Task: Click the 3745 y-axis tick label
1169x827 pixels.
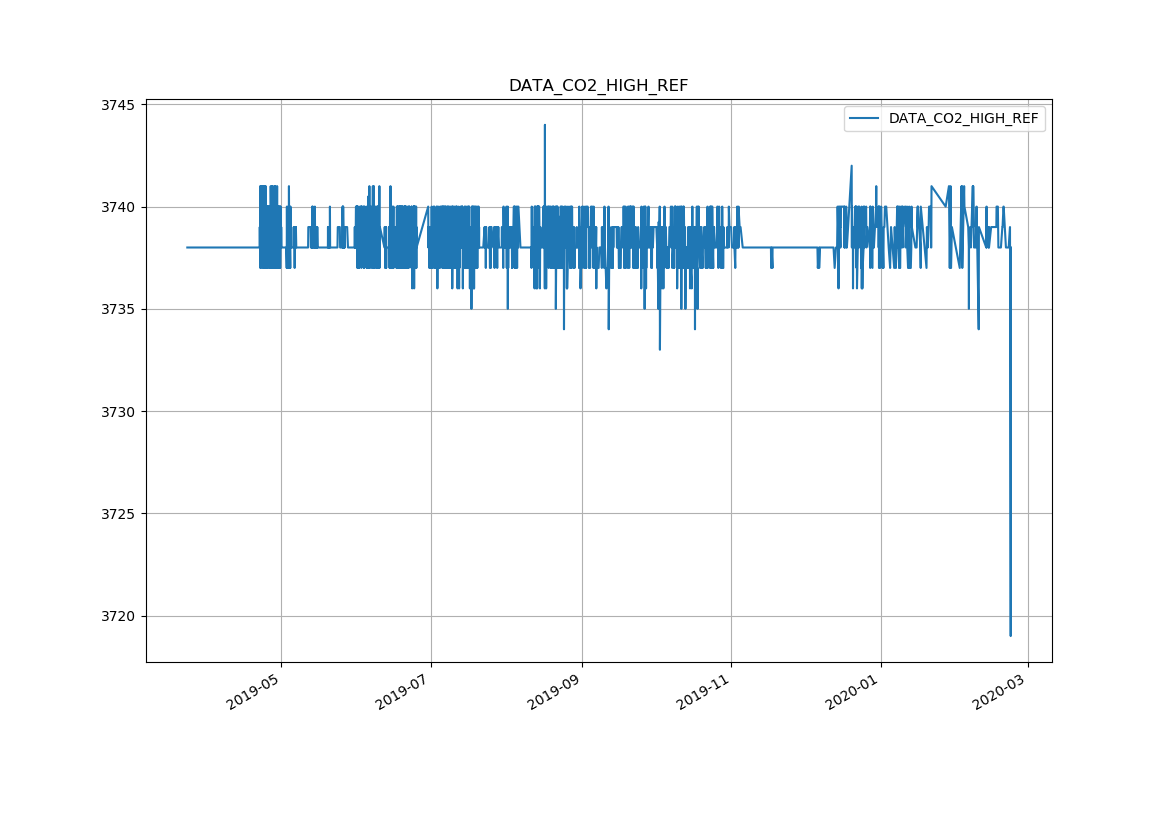Action: (x=120, y=105)
